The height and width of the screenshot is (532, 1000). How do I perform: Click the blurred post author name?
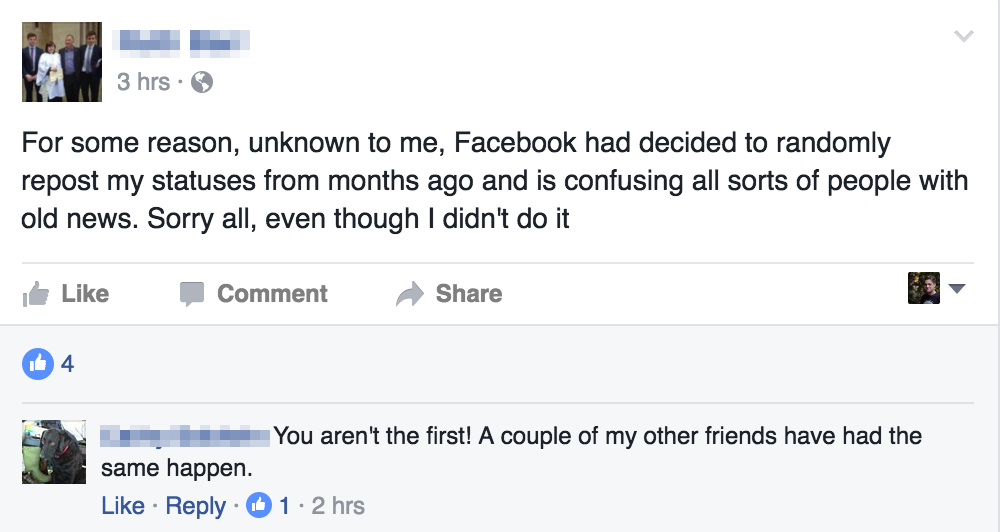tap(183, 41)
